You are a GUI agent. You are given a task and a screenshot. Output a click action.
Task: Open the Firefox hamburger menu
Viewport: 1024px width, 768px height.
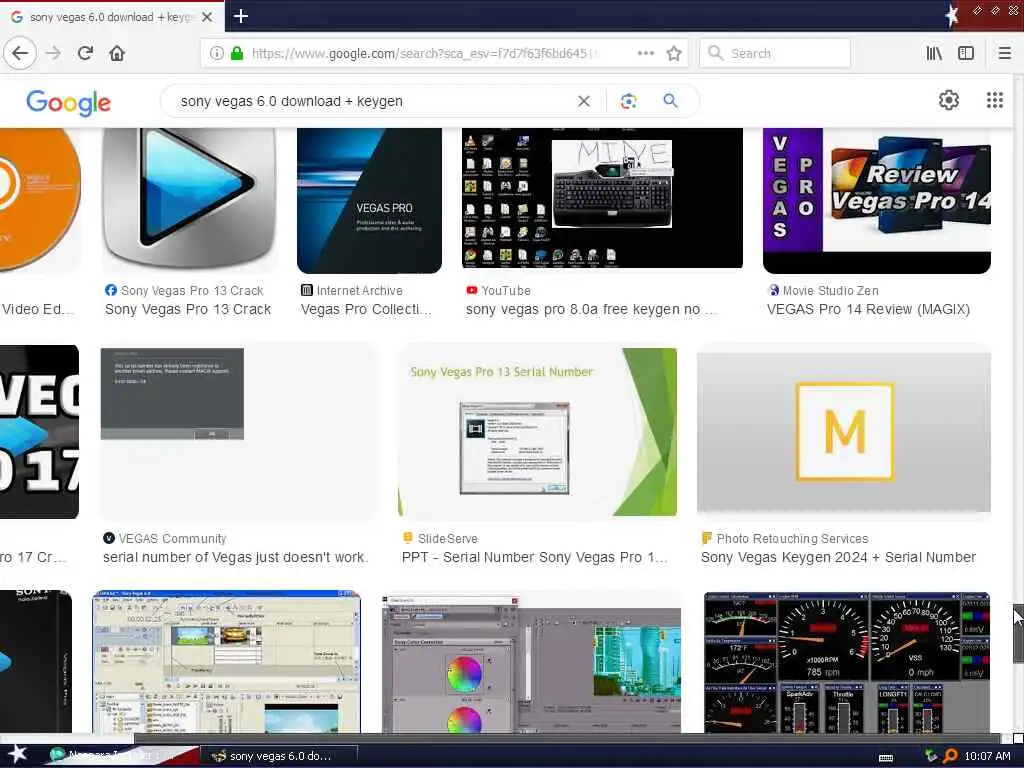click(x=1004, y=53)
